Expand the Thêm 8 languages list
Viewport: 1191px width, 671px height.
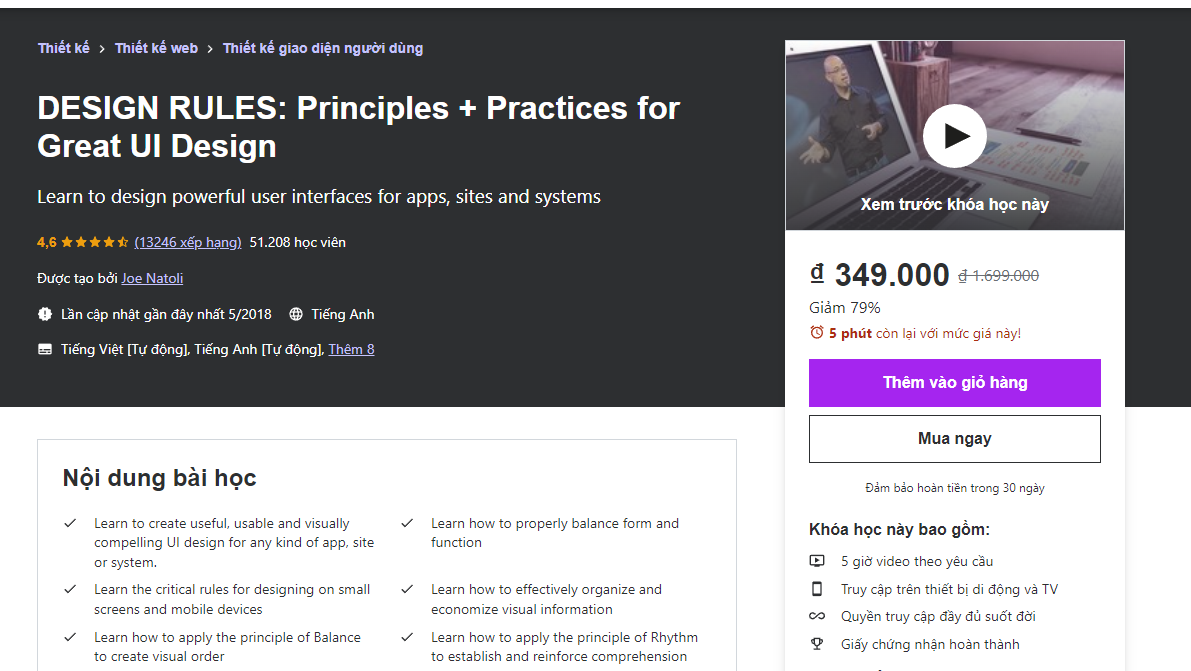point(351,349)
